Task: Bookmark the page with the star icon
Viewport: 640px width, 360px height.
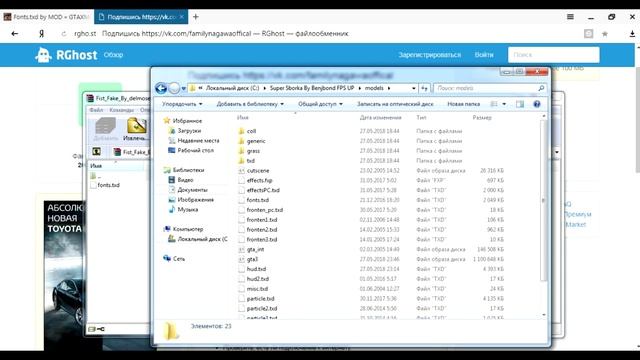Action: (605, 34)
